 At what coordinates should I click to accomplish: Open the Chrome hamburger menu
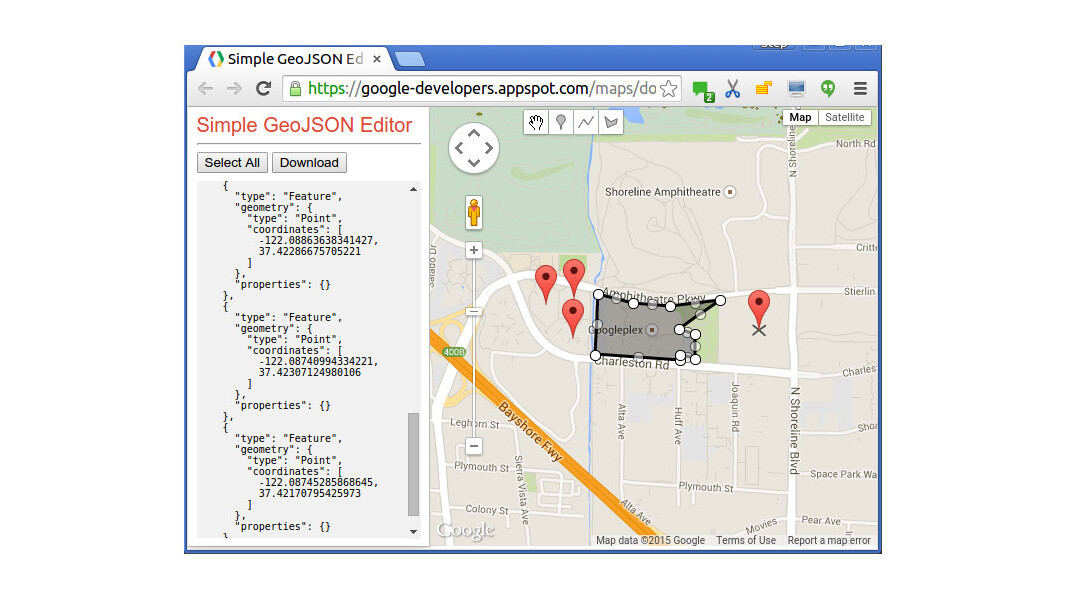[860, 89]
